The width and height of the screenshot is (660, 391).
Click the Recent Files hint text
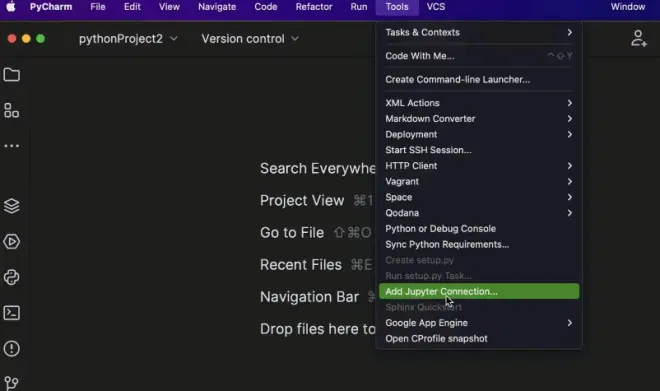point(301,265)
